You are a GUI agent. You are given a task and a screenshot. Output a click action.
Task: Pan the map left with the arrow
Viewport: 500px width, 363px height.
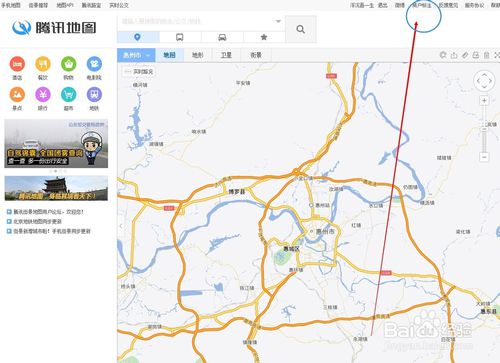point(478,81)
